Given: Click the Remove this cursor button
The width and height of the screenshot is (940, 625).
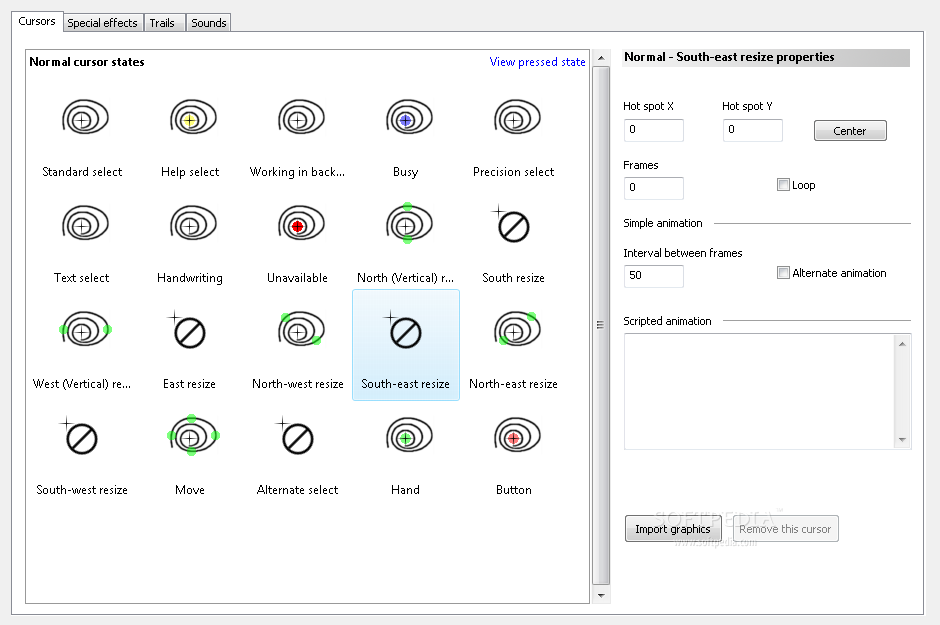Looking at the screenshot, I should click(x=785, y=529).
